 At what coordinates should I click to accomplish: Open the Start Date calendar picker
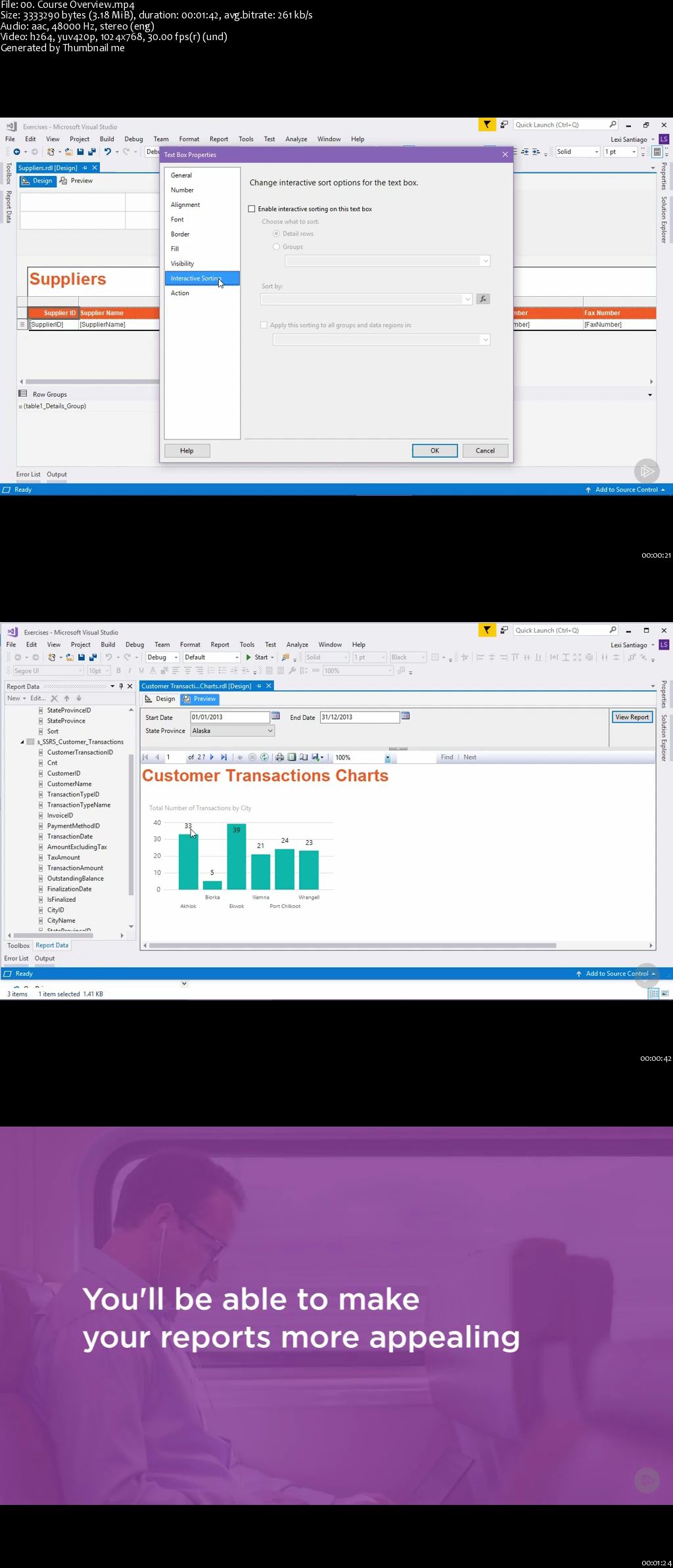275,715
